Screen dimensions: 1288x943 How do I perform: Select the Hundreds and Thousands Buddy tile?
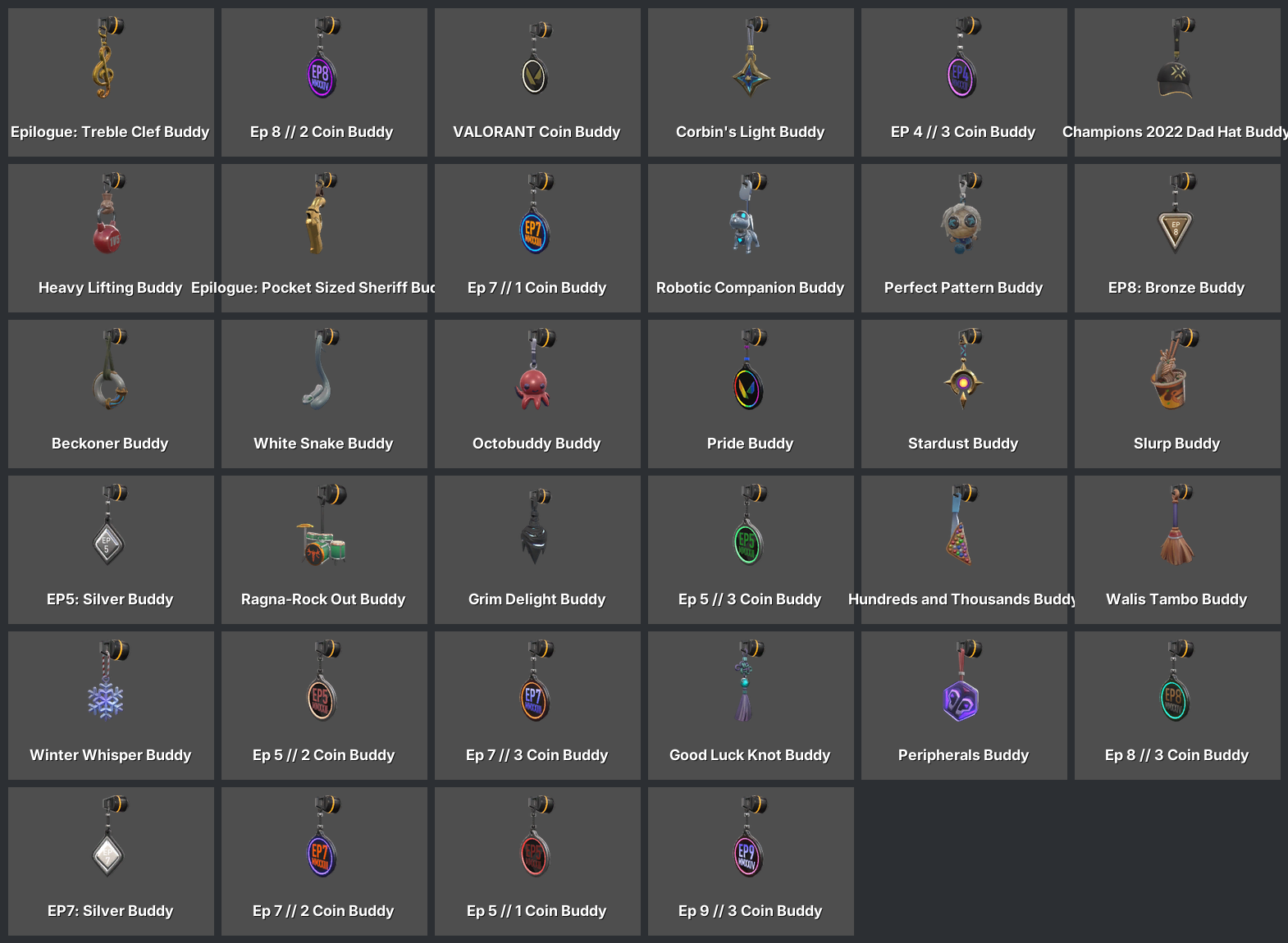(x=964, y=549)
